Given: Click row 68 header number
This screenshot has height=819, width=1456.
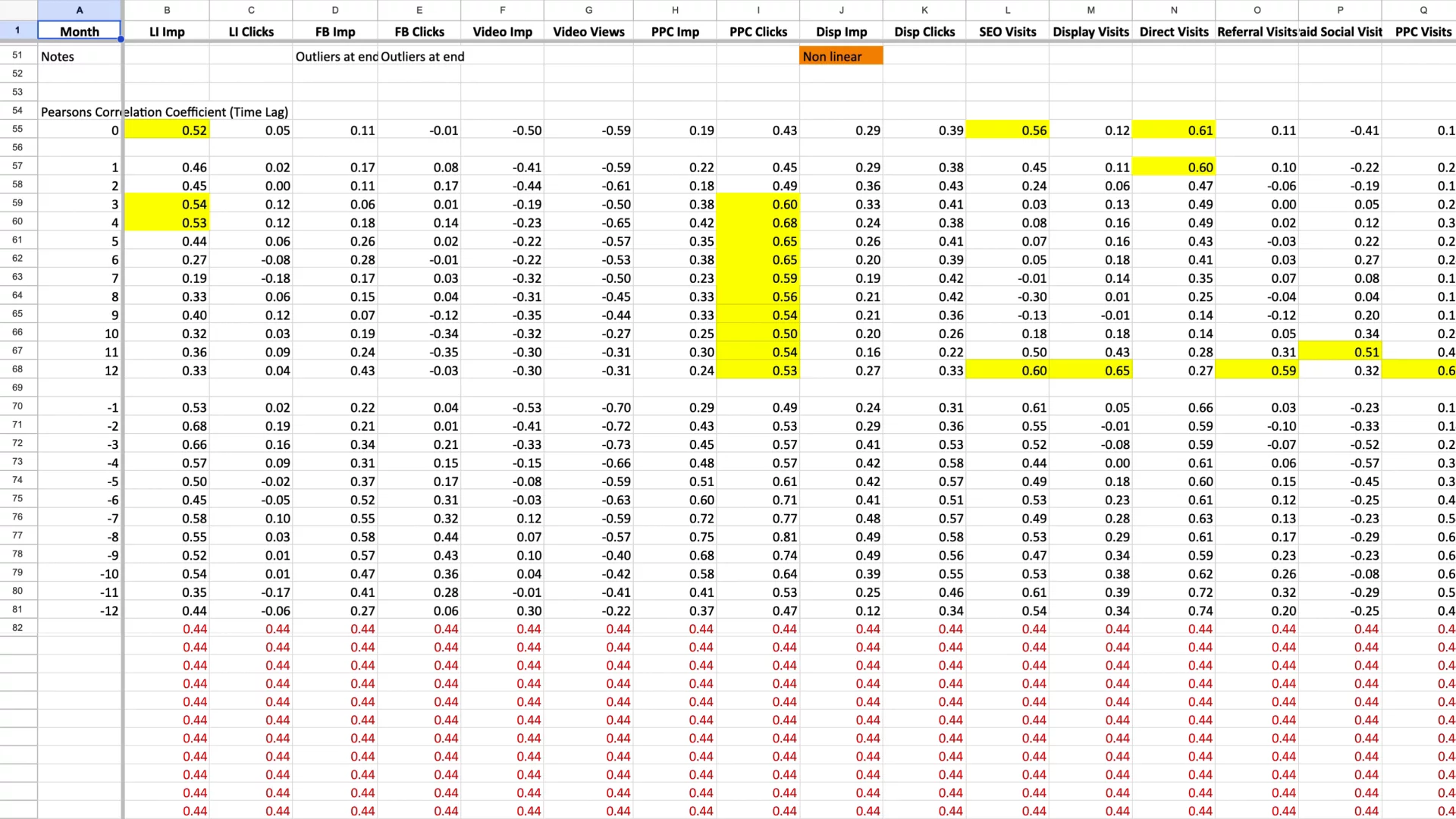Looking at the screenshot, I should 17,369.
